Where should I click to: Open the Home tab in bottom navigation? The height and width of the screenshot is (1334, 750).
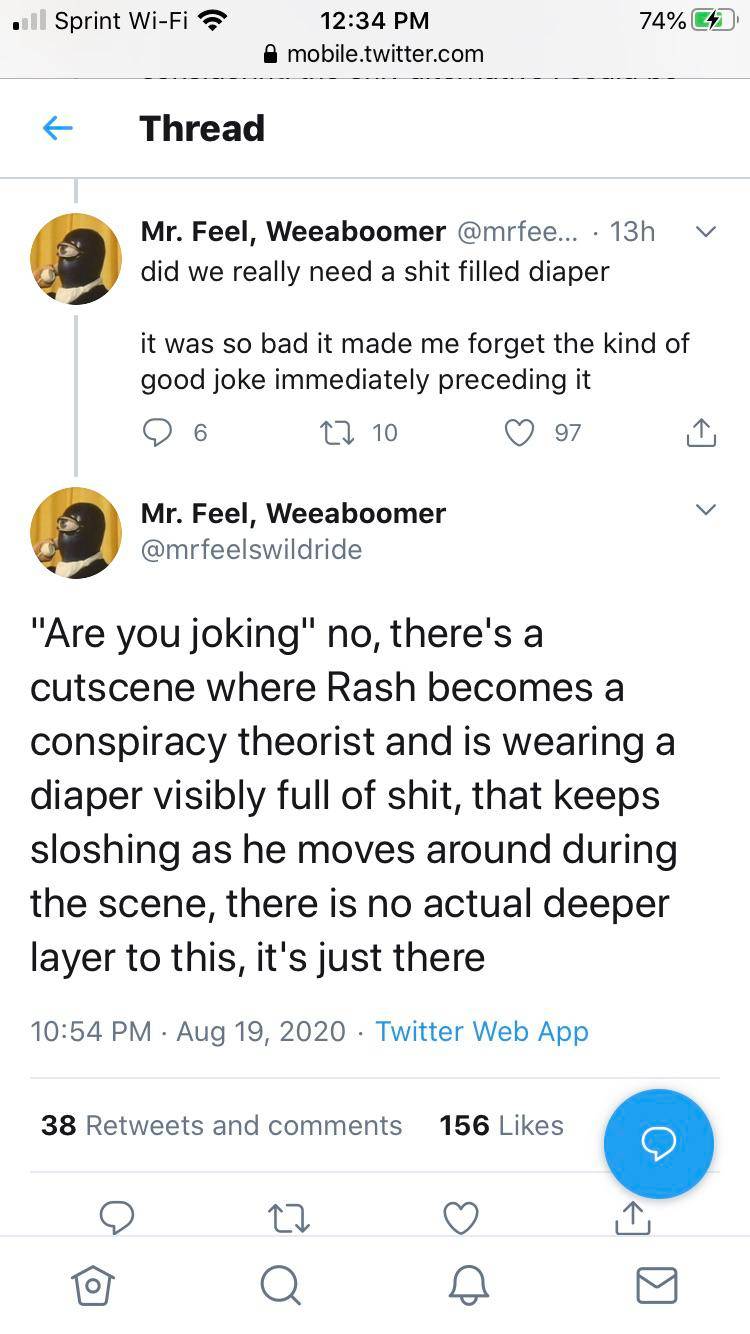[93, 1286]
